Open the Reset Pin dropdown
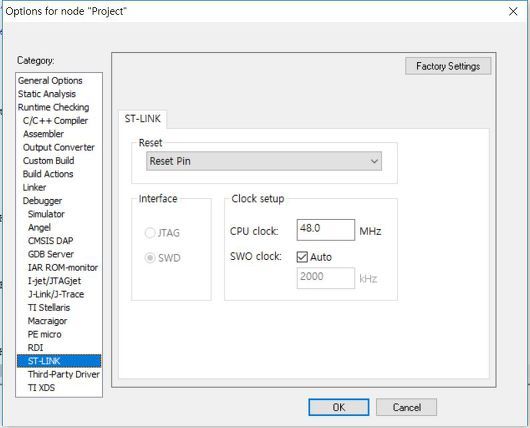The height and width of the screenshot is (428, 530). (x=264, y=161)
